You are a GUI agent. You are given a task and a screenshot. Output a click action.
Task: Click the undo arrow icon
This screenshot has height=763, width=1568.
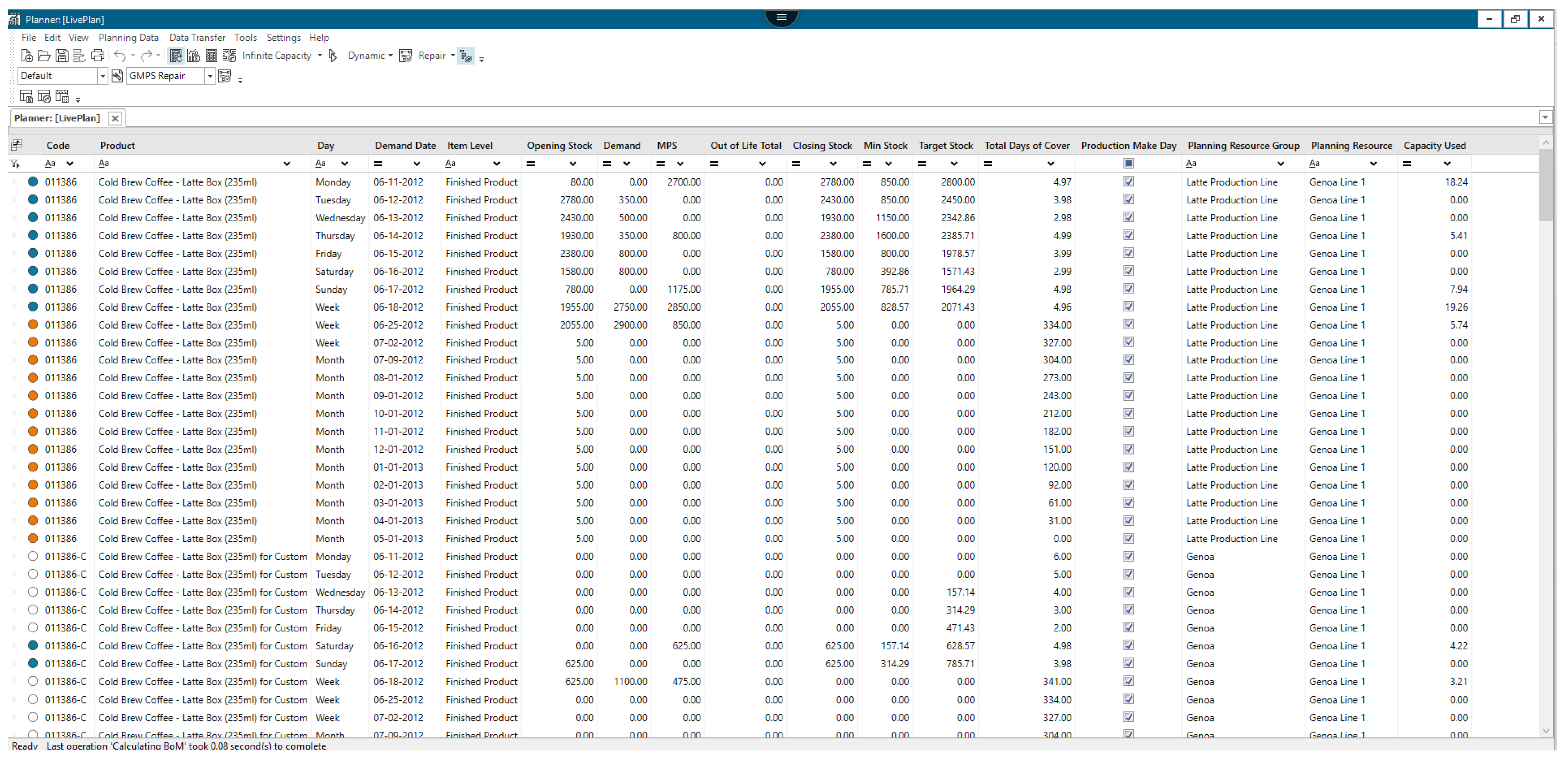(x=119, y=56)
